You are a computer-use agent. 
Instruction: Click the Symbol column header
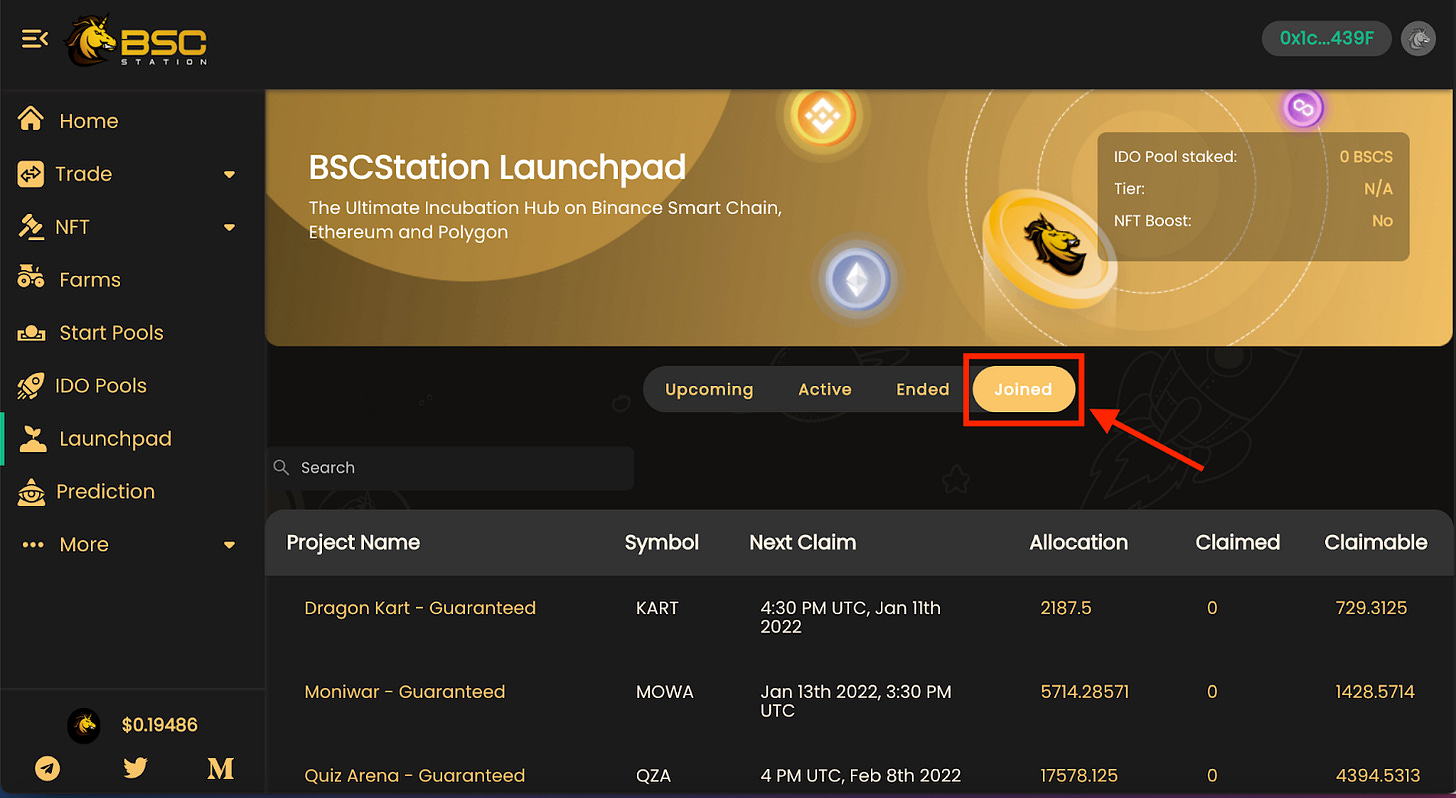coord(661,543)
